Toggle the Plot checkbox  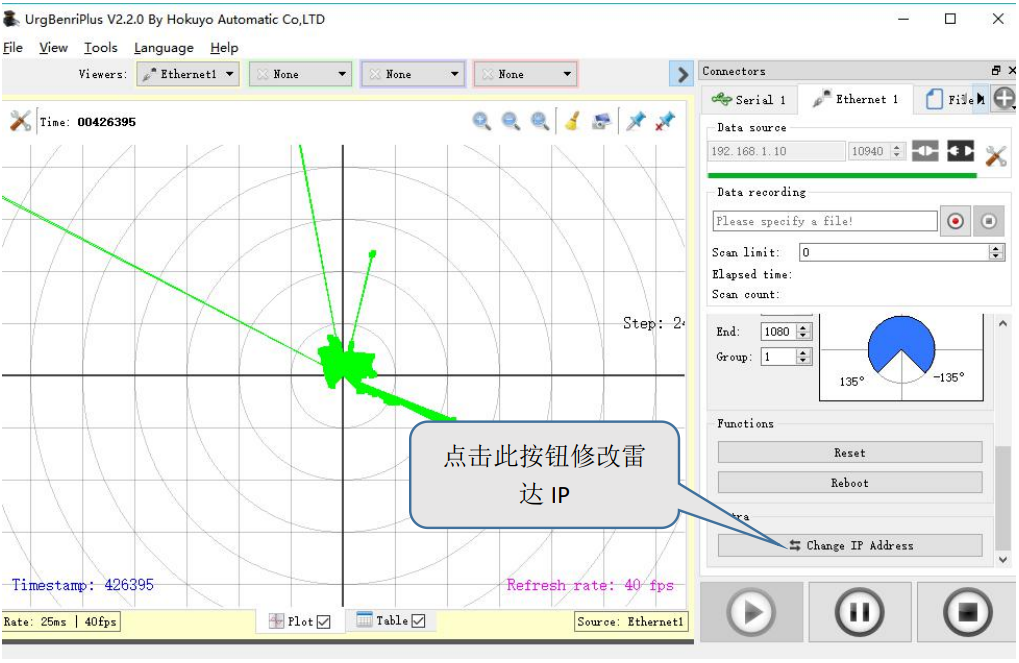[x=323, y=622]
